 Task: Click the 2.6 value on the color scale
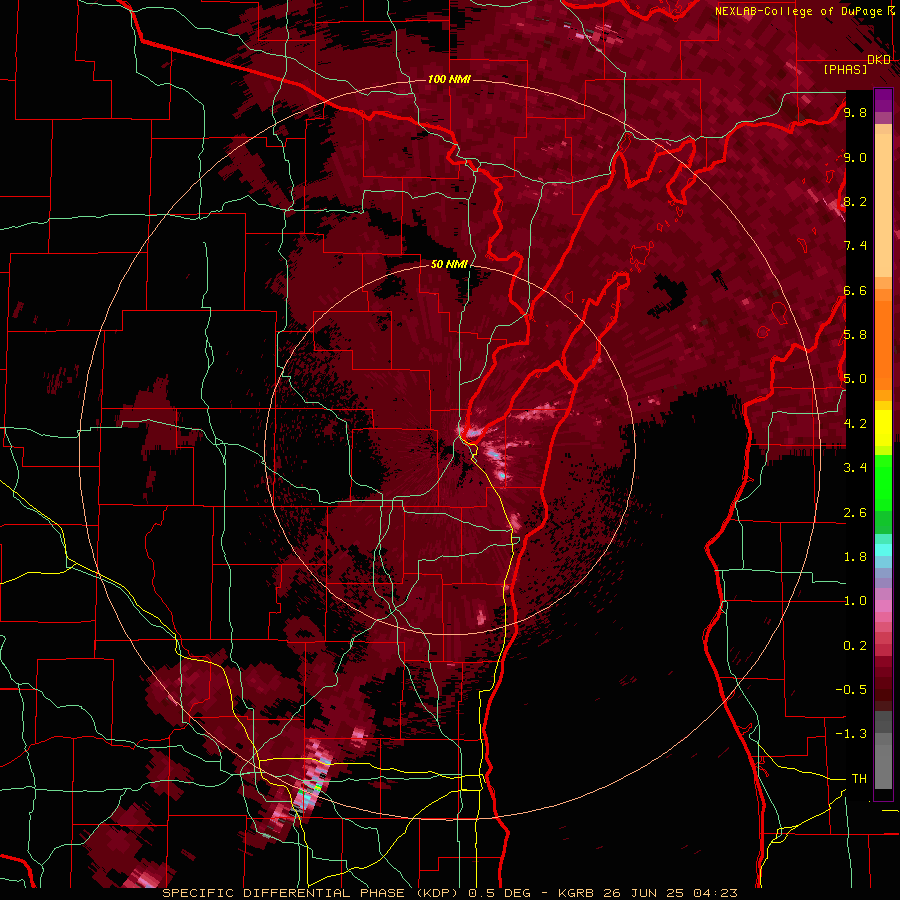855,513
